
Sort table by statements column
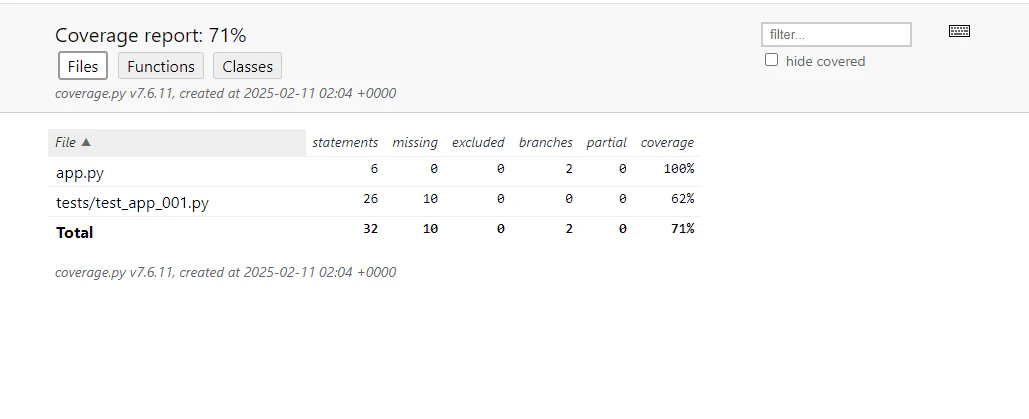tap(345, 143)
